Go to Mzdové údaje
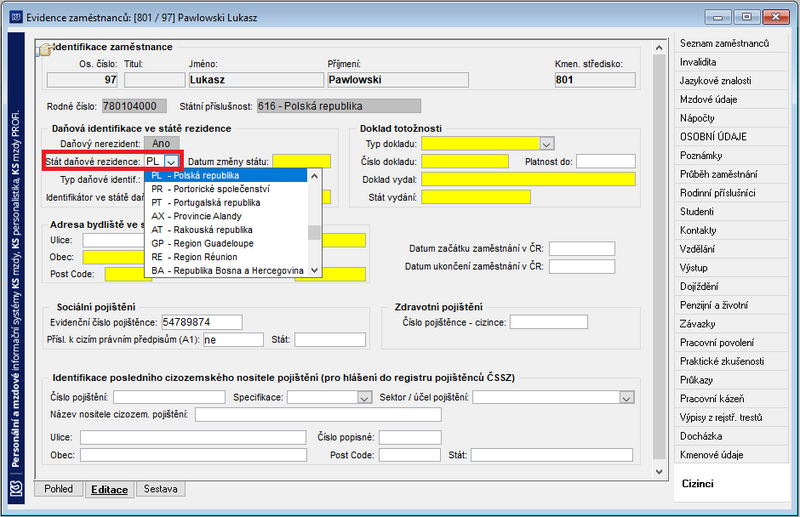 (x=731, y=100)
